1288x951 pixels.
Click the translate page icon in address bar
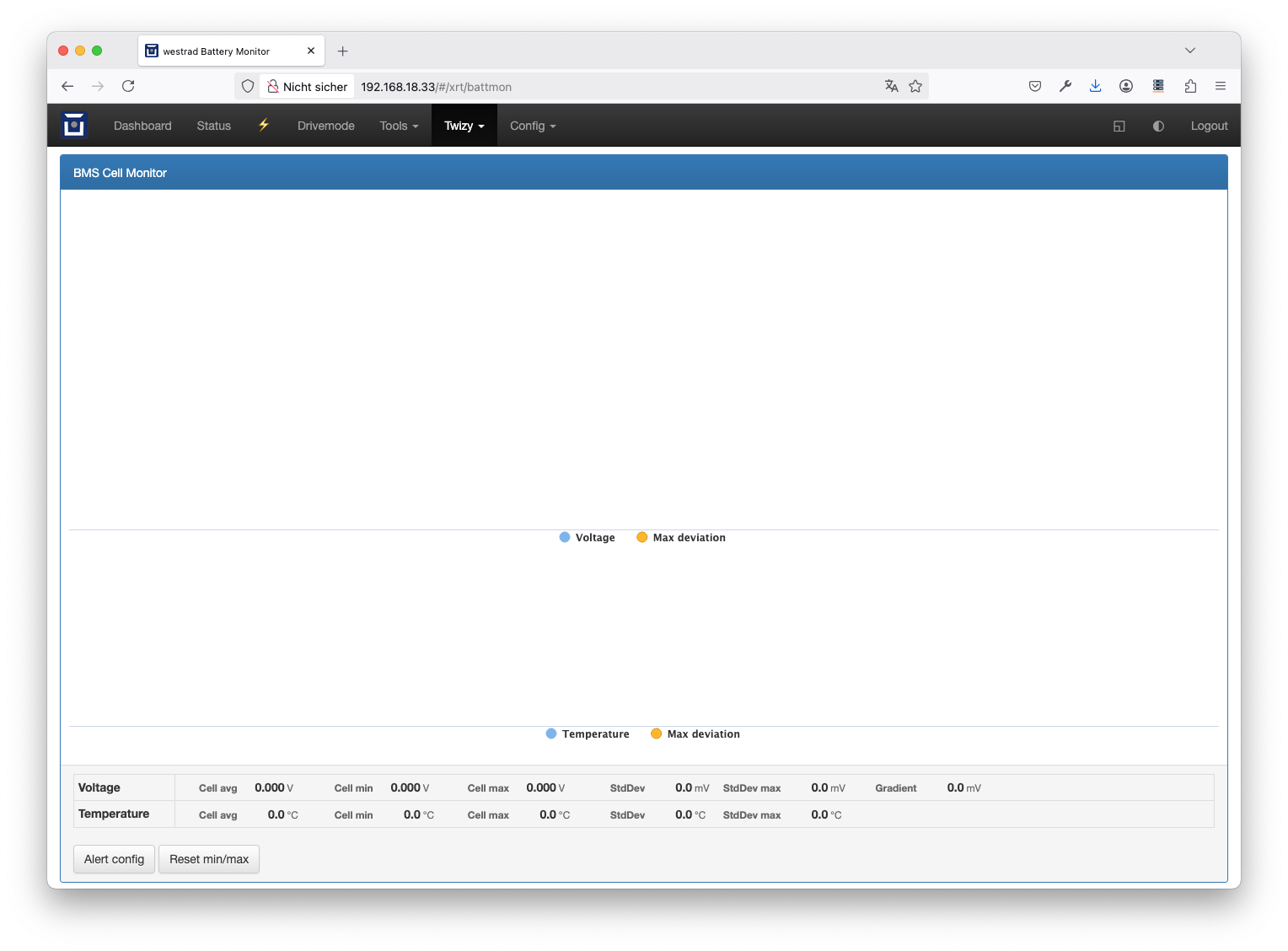click(x=892, y=86)
